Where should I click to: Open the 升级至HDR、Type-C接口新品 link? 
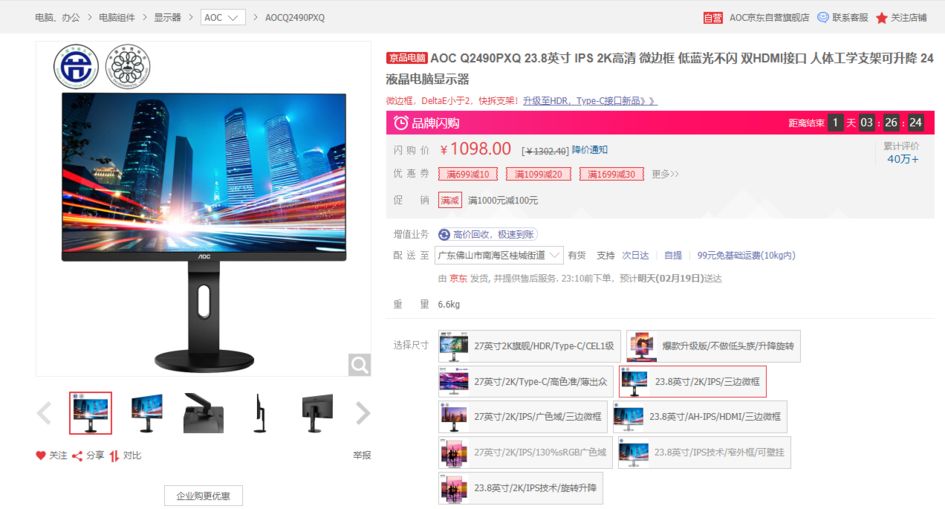click(x=589, y=101)
